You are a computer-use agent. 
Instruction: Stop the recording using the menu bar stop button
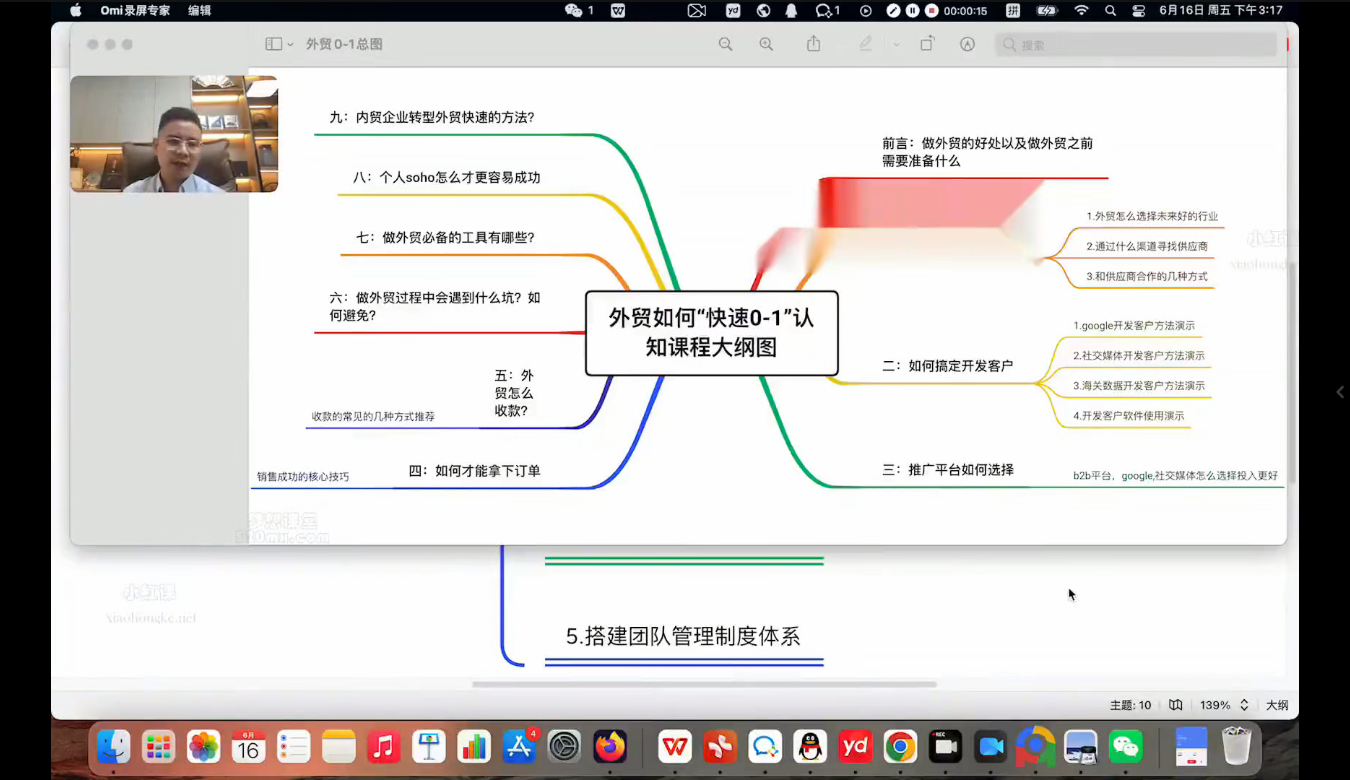click(x=931, y=11)
